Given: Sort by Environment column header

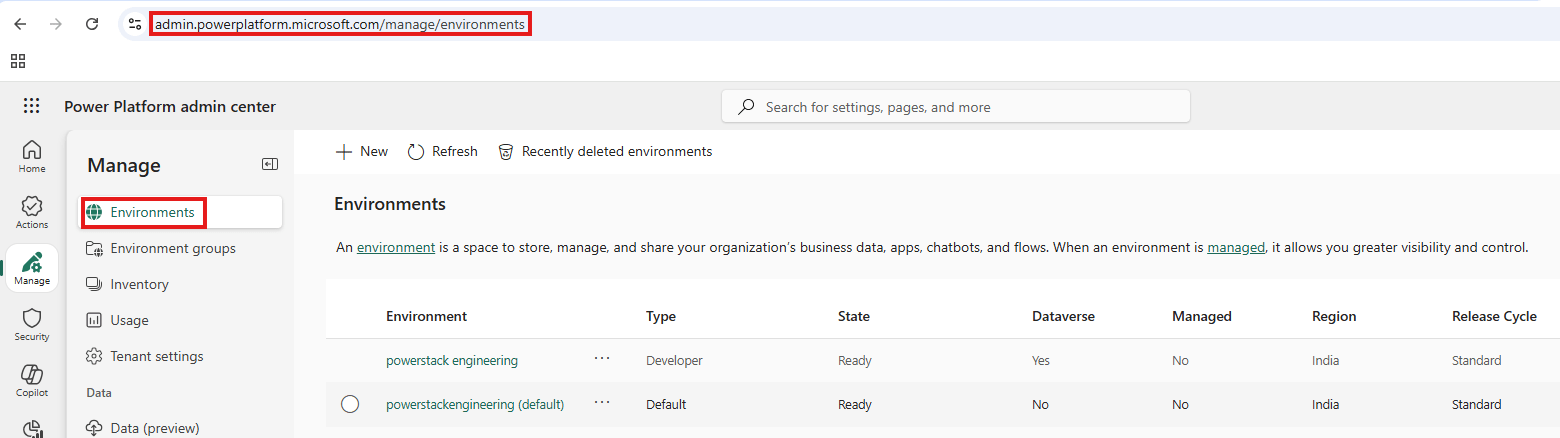Looking at the screenshot, I should [x=426, y=316].
